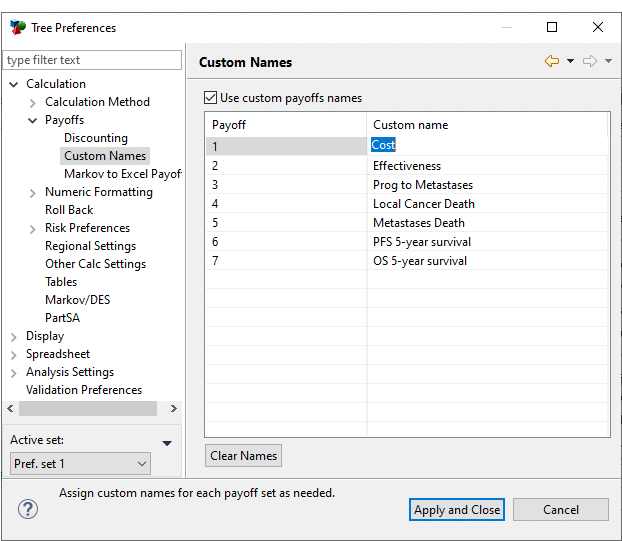This screenshot has height=541, width=622.
Task: Open the help question mark icon
Action: [x=28, y=509]
